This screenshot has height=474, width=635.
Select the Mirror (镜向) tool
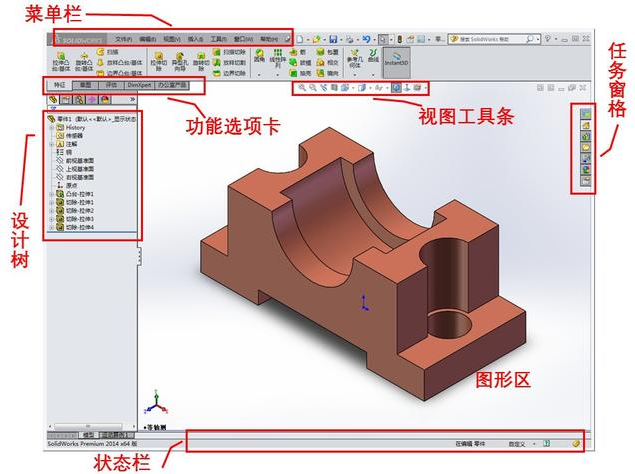(x=327, y=73)
